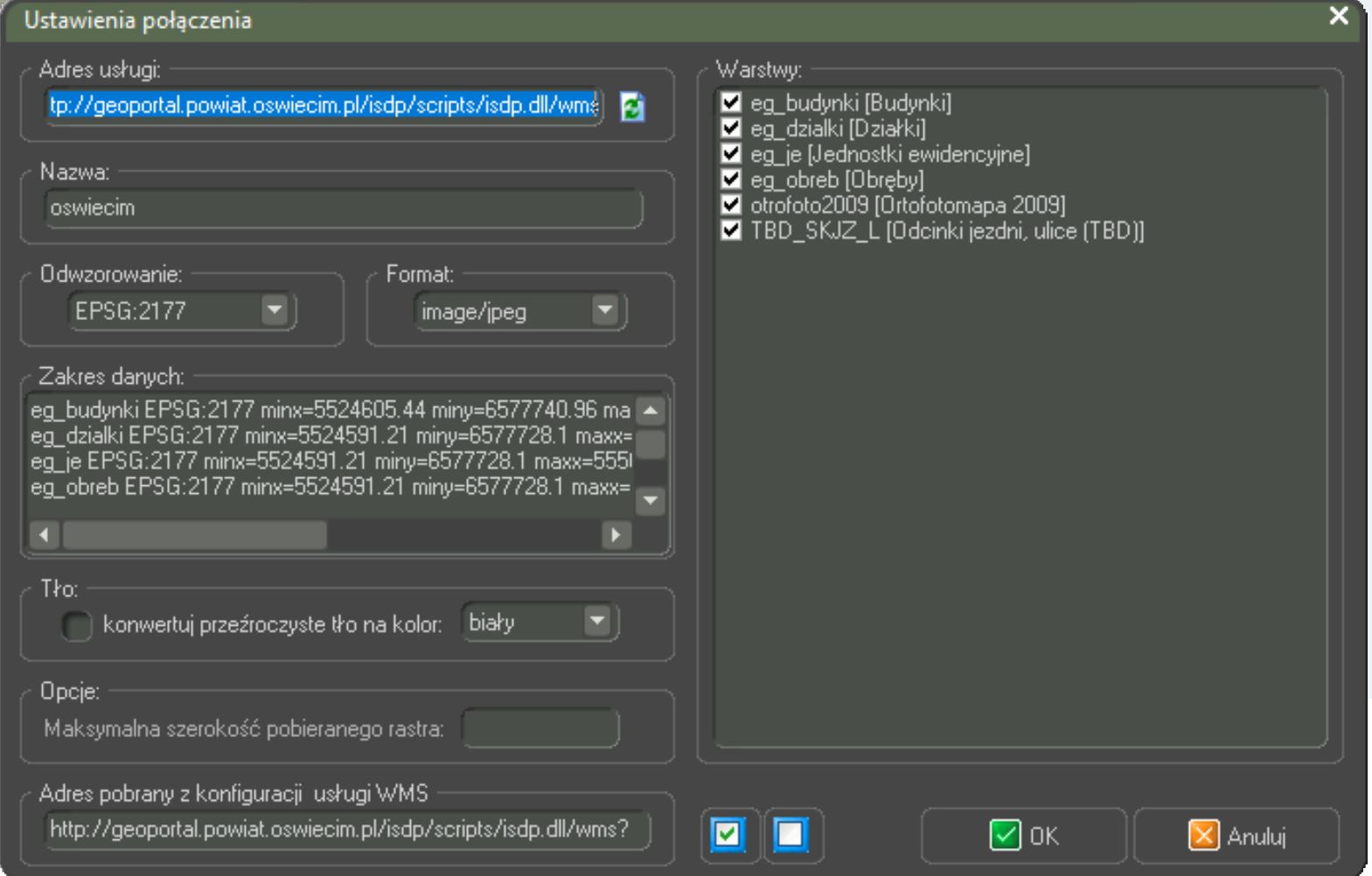The image size is (1372, 876).
Task: Toggle the eg_obreb [Obręby] layer checkbox
Action: [731, 179]
